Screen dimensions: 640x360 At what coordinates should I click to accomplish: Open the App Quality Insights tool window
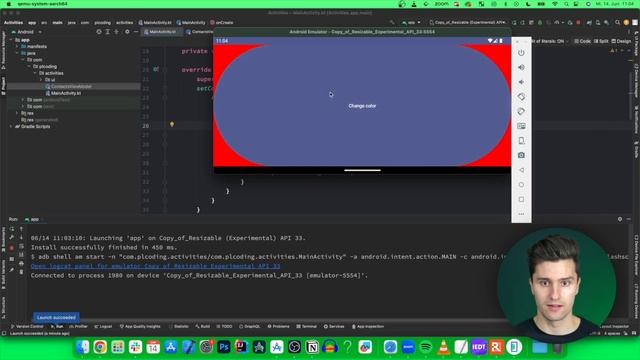point(140,327)
